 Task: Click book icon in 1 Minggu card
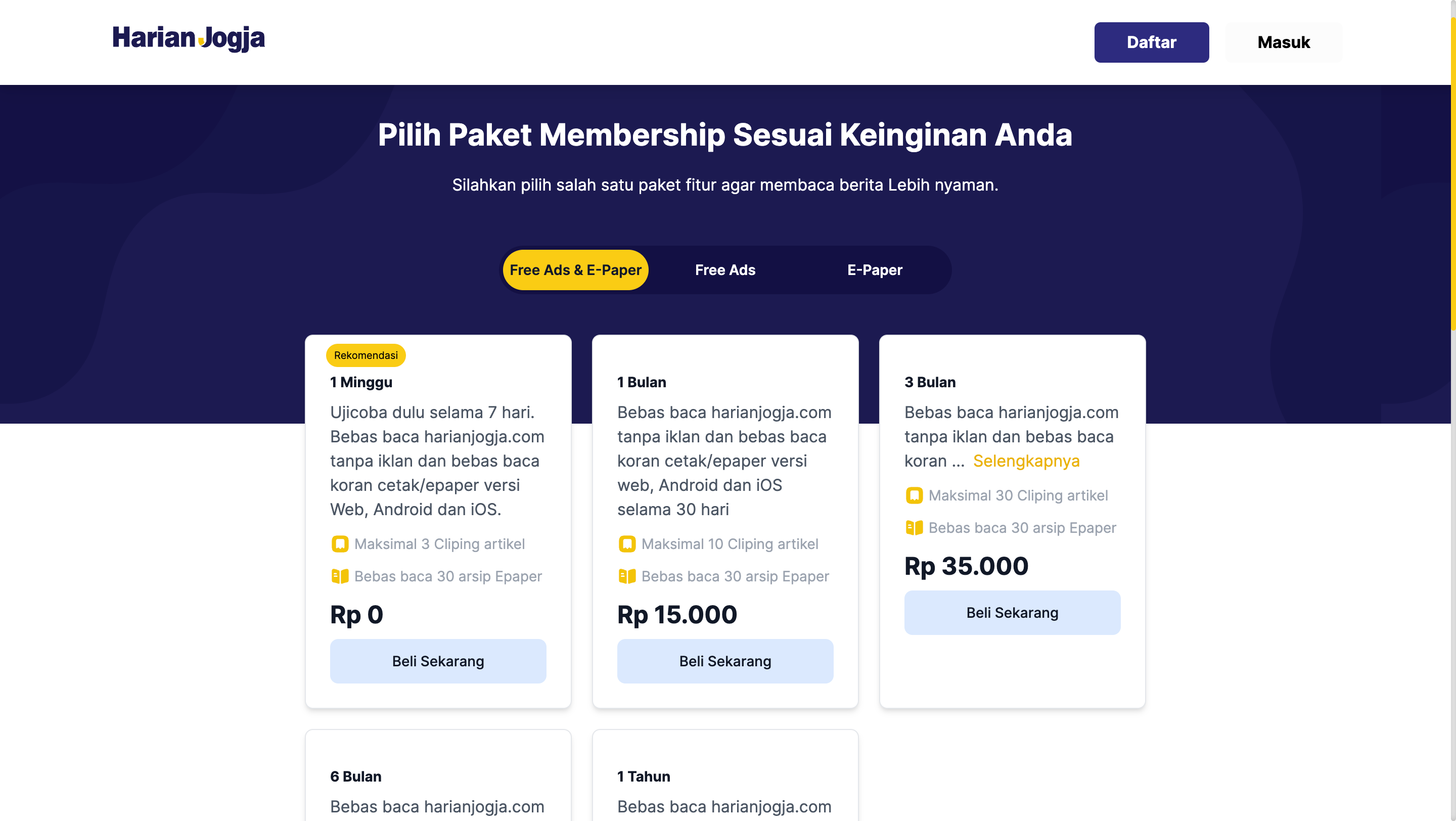tap(340, 576)
